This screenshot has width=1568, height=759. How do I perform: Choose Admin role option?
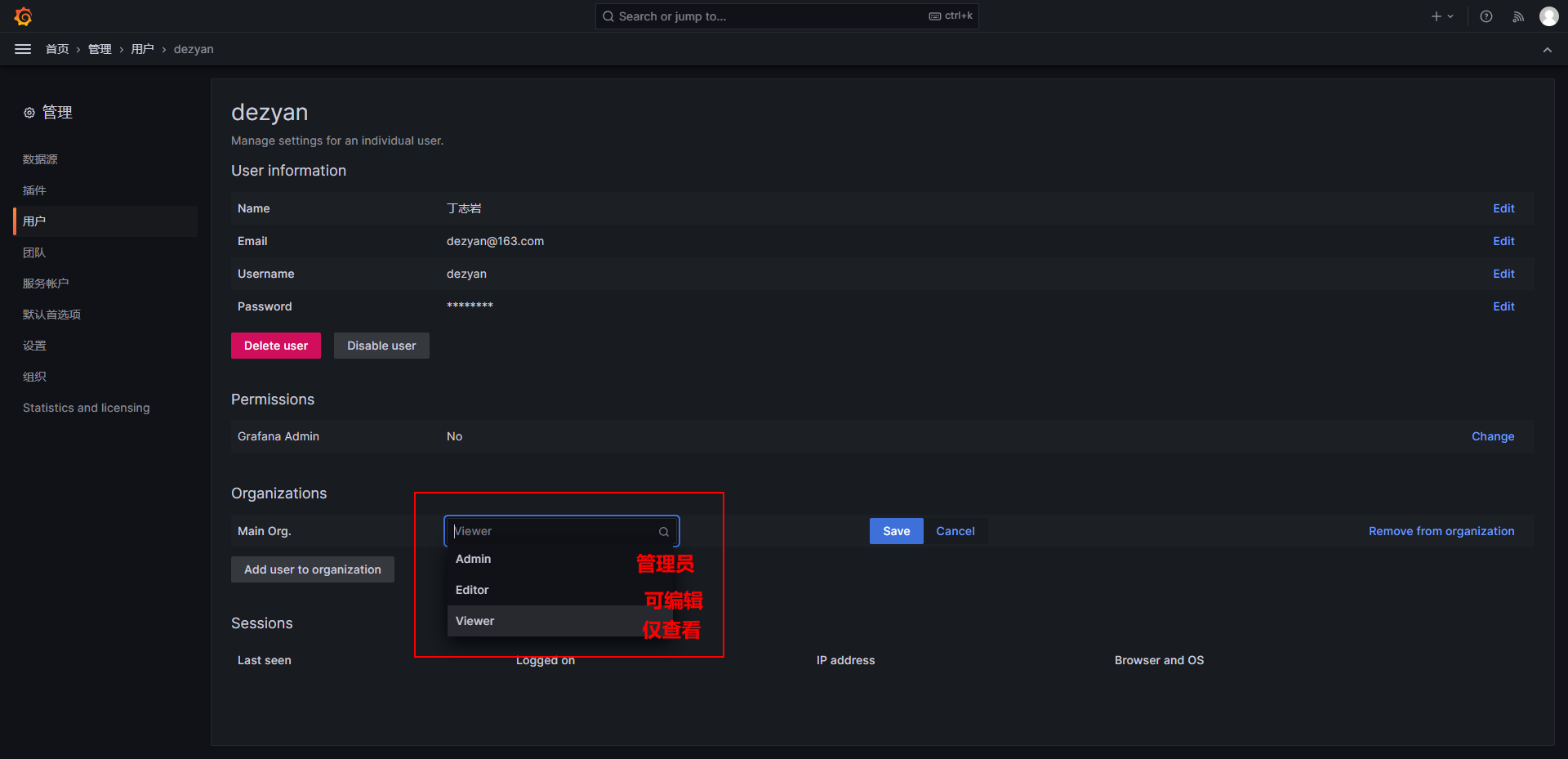point(560,559)
